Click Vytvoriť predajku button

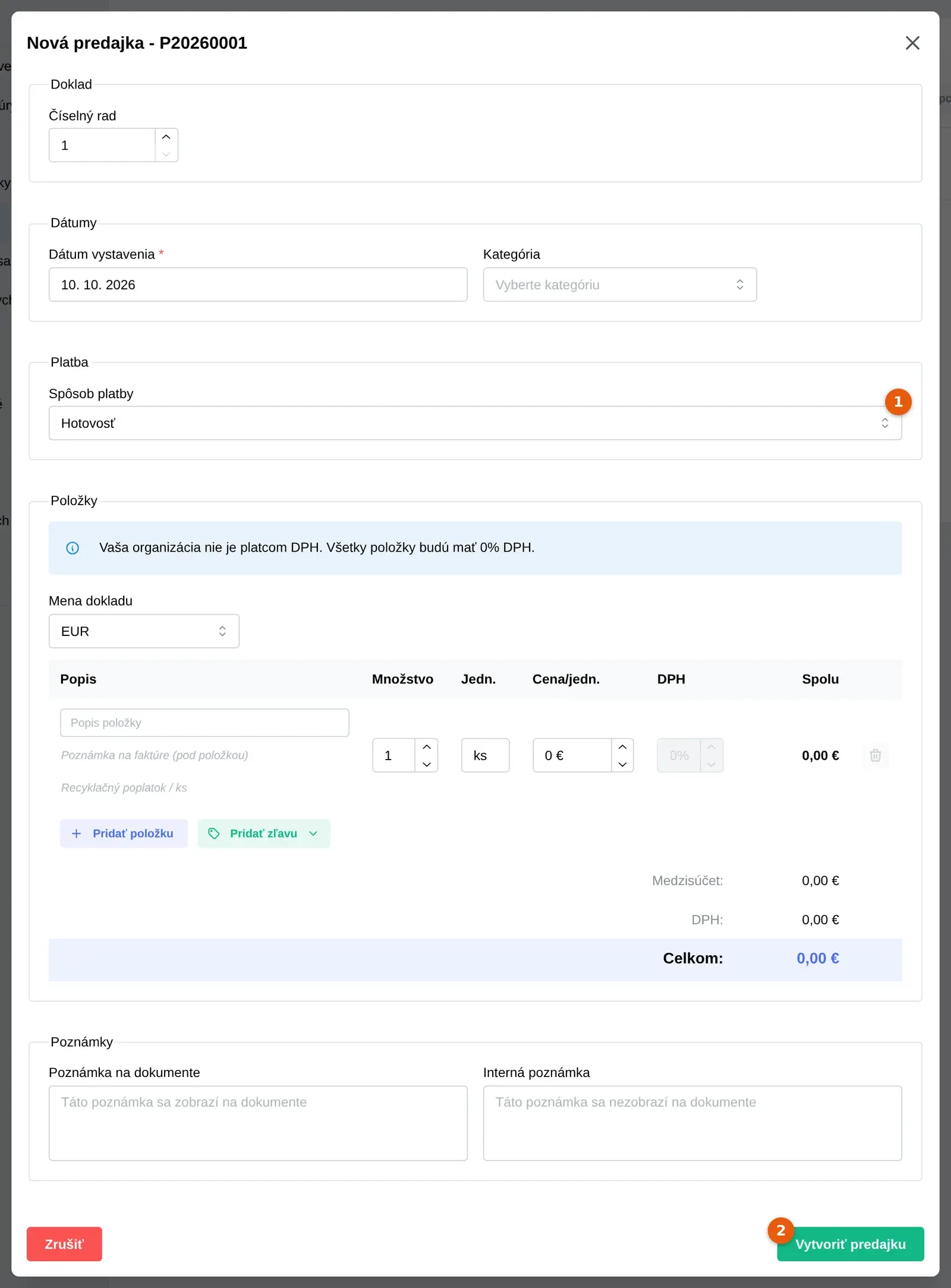(x=851, y=1244)
